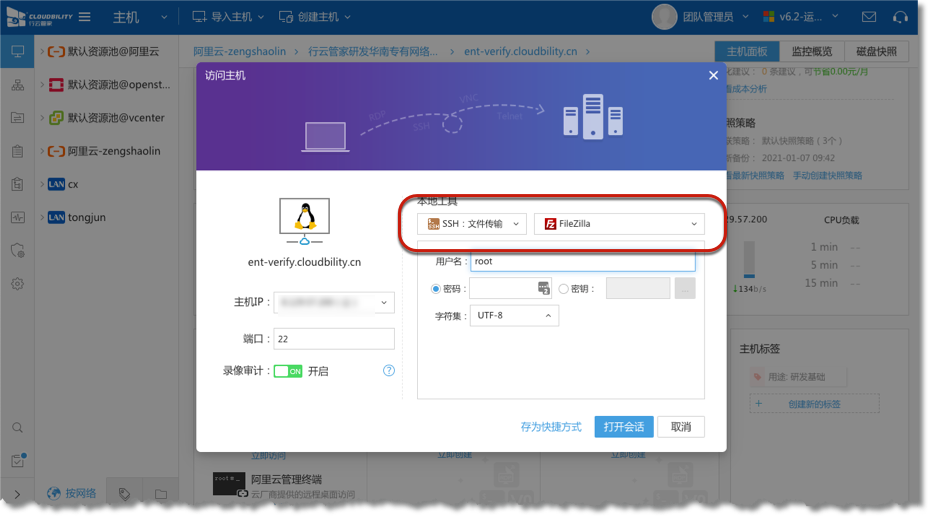This screenshot has height=517, width=928.
Task: Click 创建新的标签 button
Action: (x=814, y=404)
